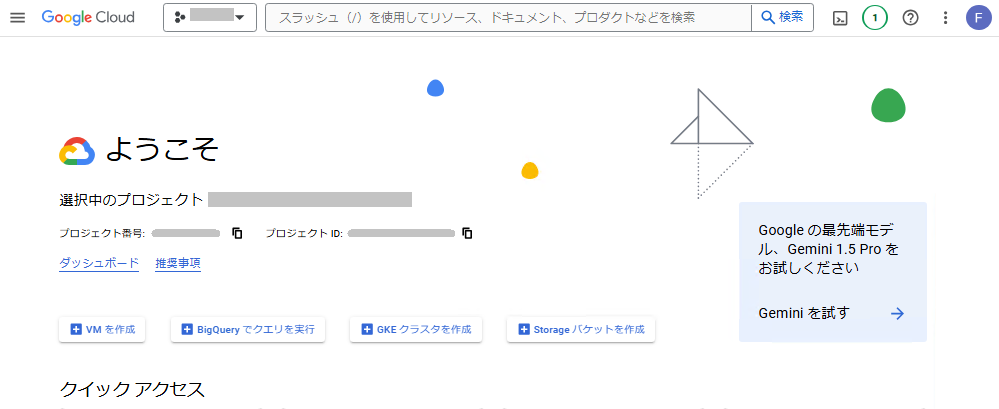Activate Cloud Shell terminal icon

coord(841,18)
